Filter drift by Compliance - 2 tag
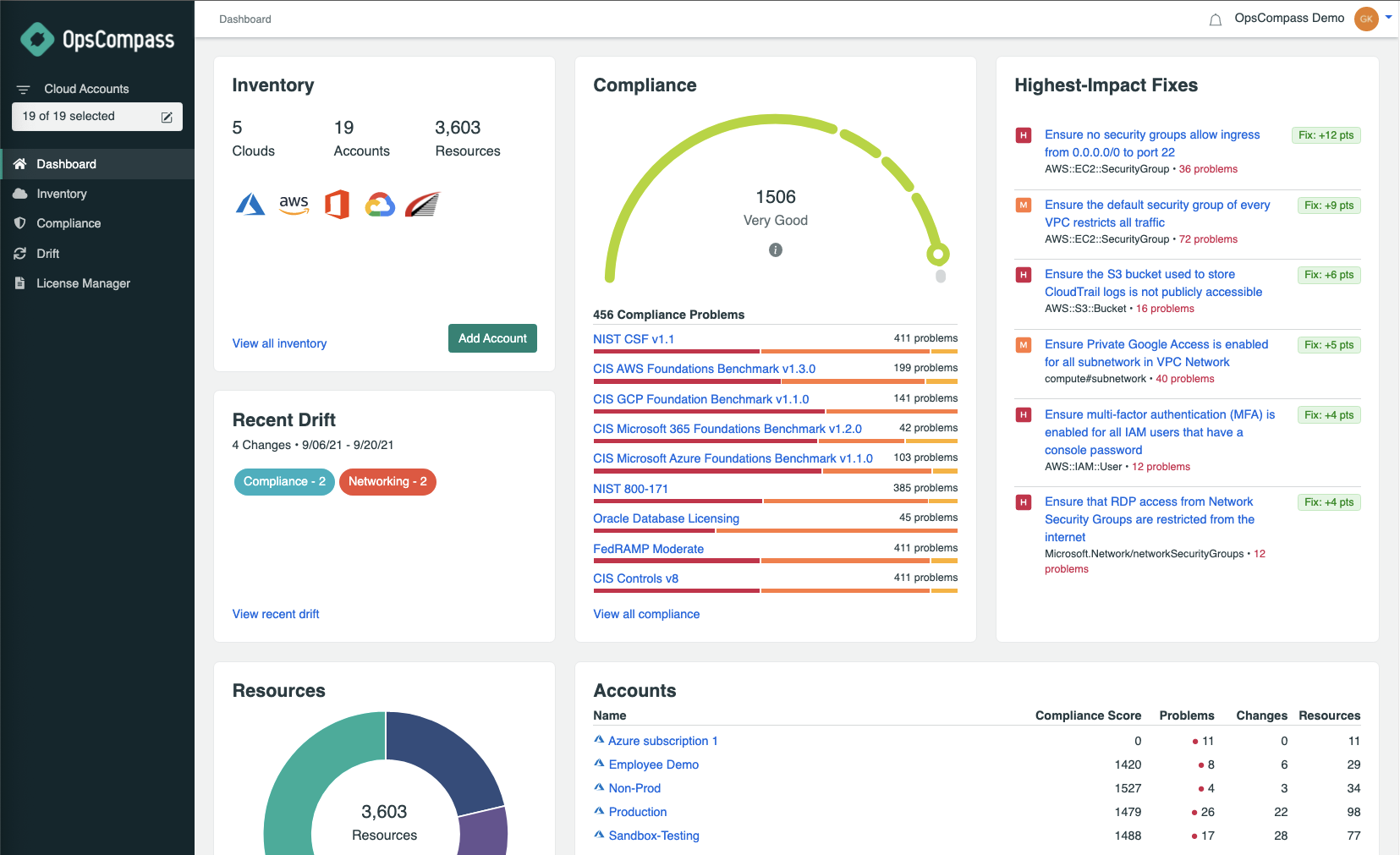 (284, 482)
